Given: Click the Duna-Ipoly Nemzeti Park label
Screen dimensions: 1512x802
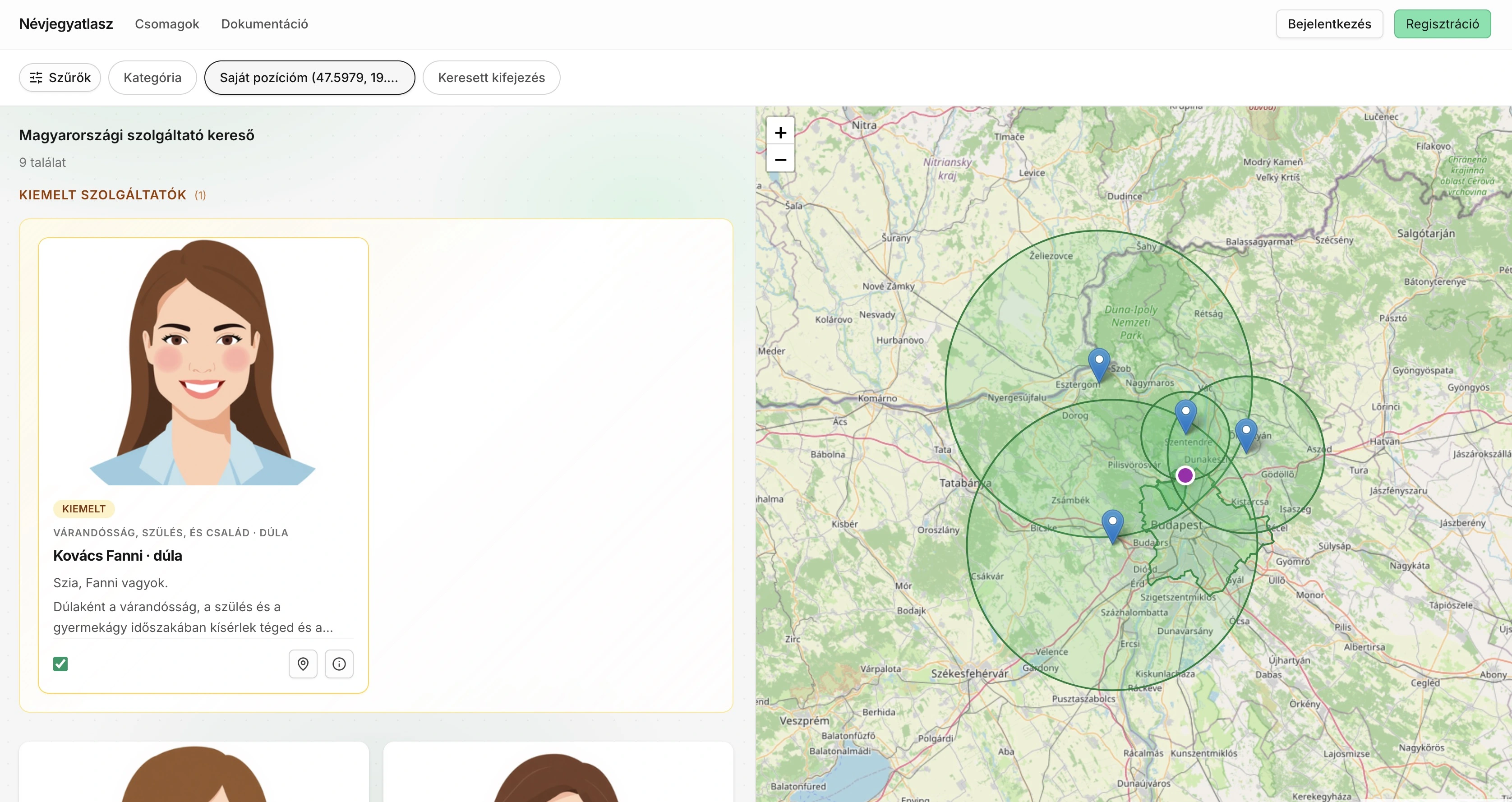Looking at the screenshot, I should click(x=1131, y=323).
